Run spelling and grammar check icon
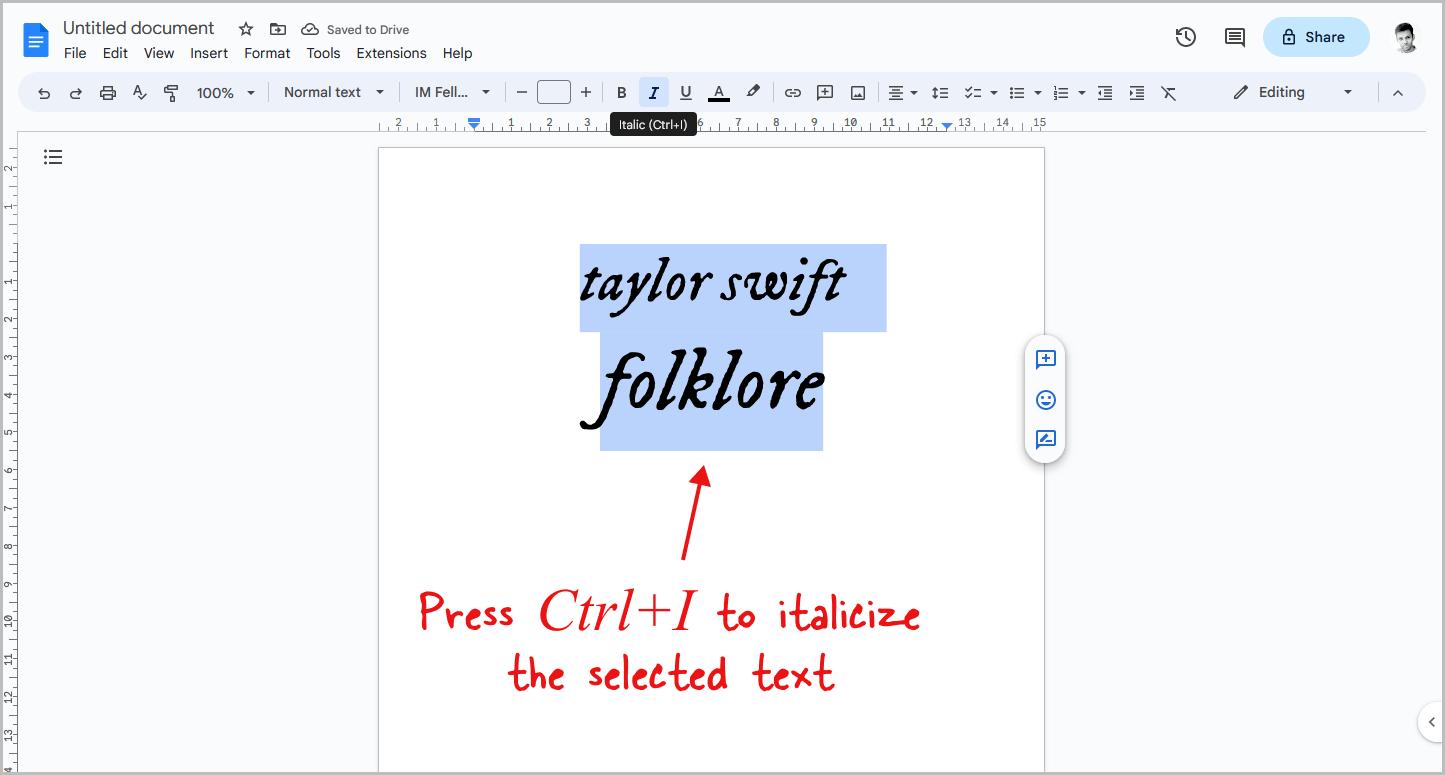Image resolution: width=1445 pixels, height=775 pixels. 140,93
